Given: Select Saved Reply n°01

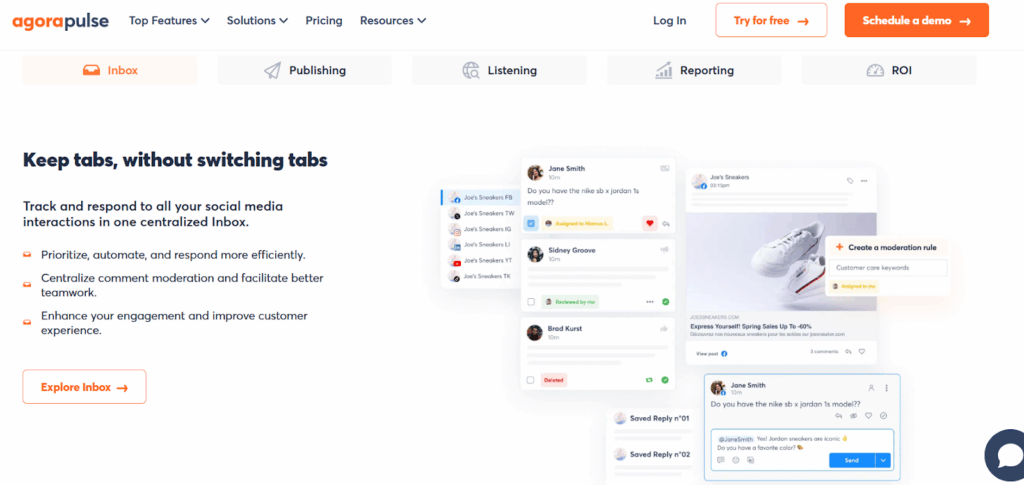Looking at the screenshot, I should tap(652, 418).
